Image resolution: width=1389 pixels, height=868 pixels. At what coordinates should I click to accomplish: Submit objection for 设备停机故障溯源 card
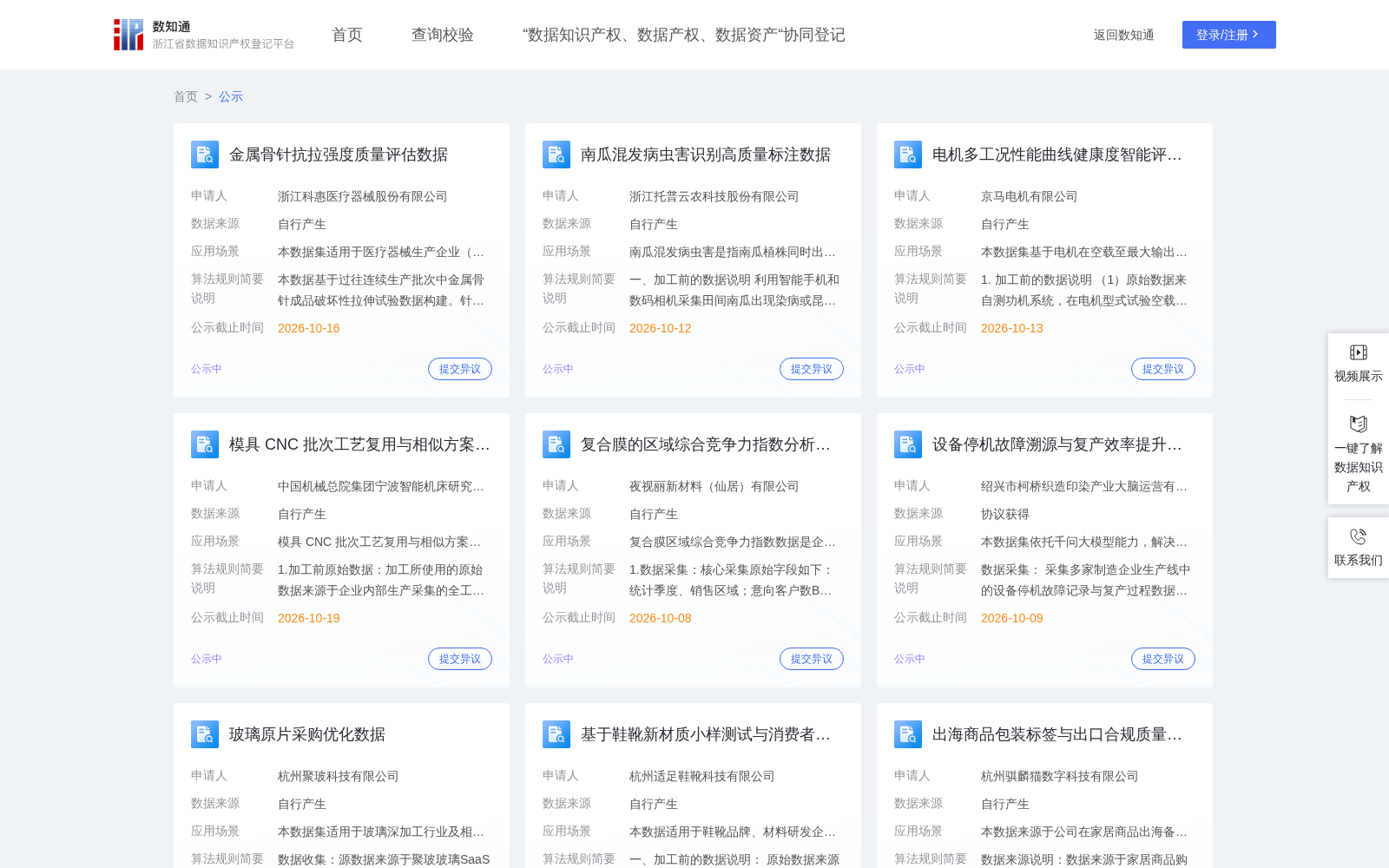[1163, 659]
